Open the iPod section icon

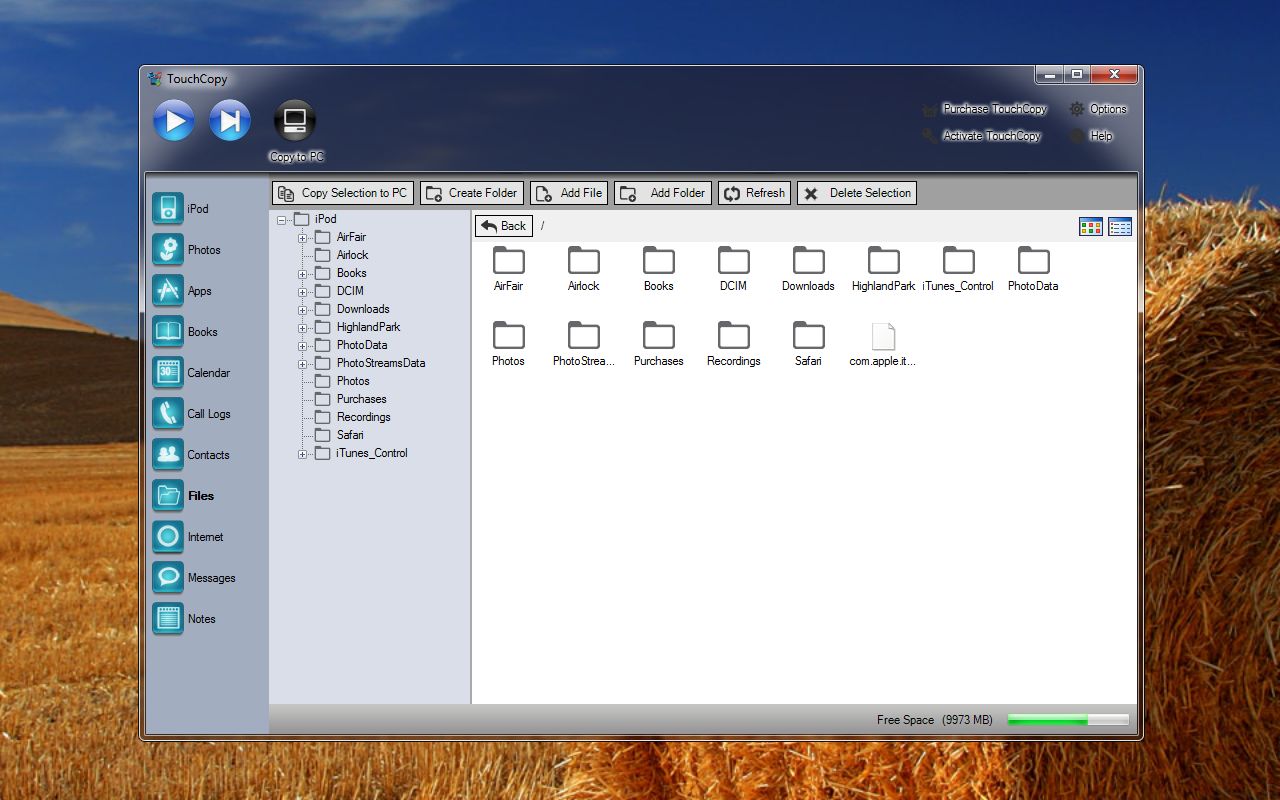(x=168, y=209)
